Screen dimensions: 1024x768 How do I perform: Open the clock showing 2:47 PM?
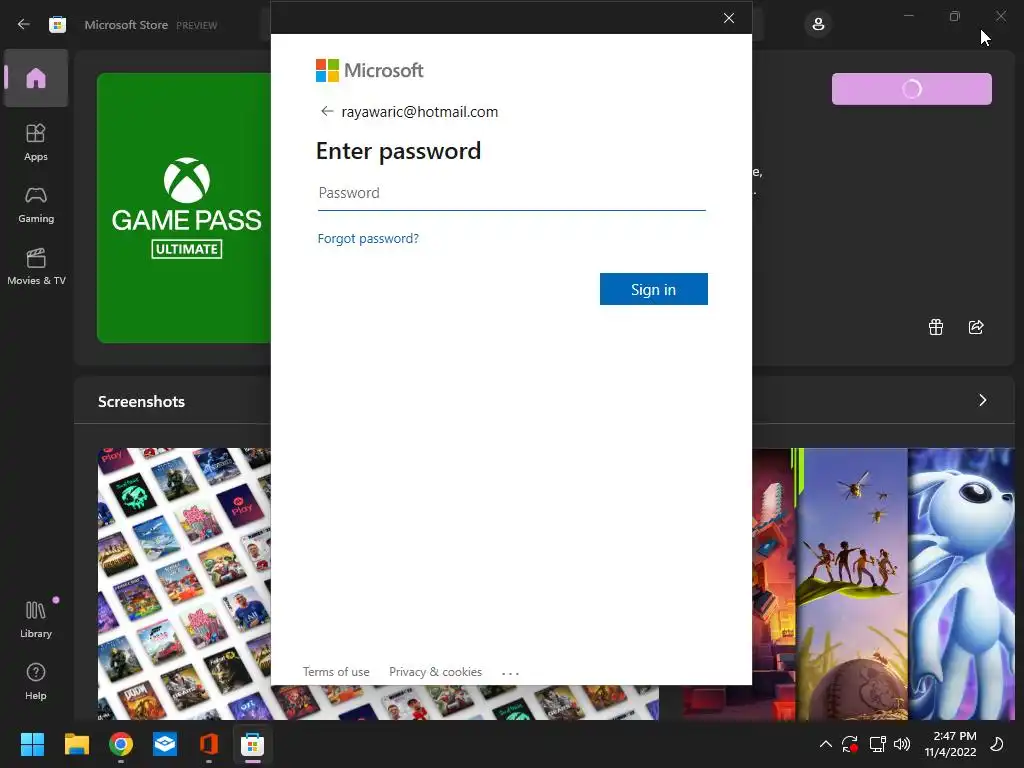[x=950, y=744]
